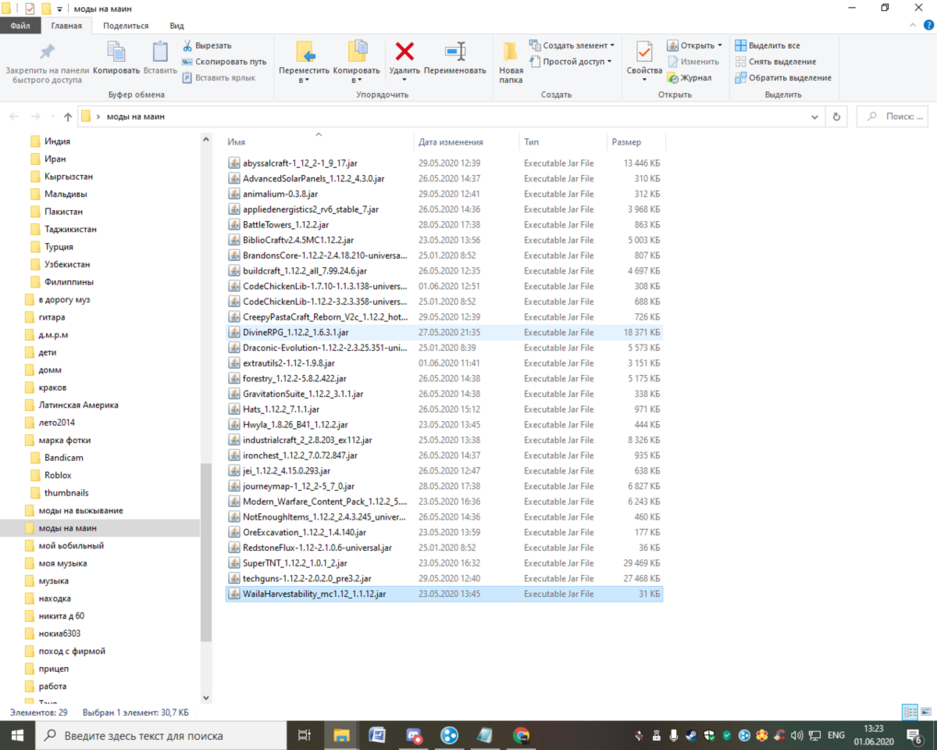Viewport: 937px width, 750px height.
Task: Select SuperTNT_1.12.2_1.0.1_2.jar file
Action: click(x=444, y=563)
